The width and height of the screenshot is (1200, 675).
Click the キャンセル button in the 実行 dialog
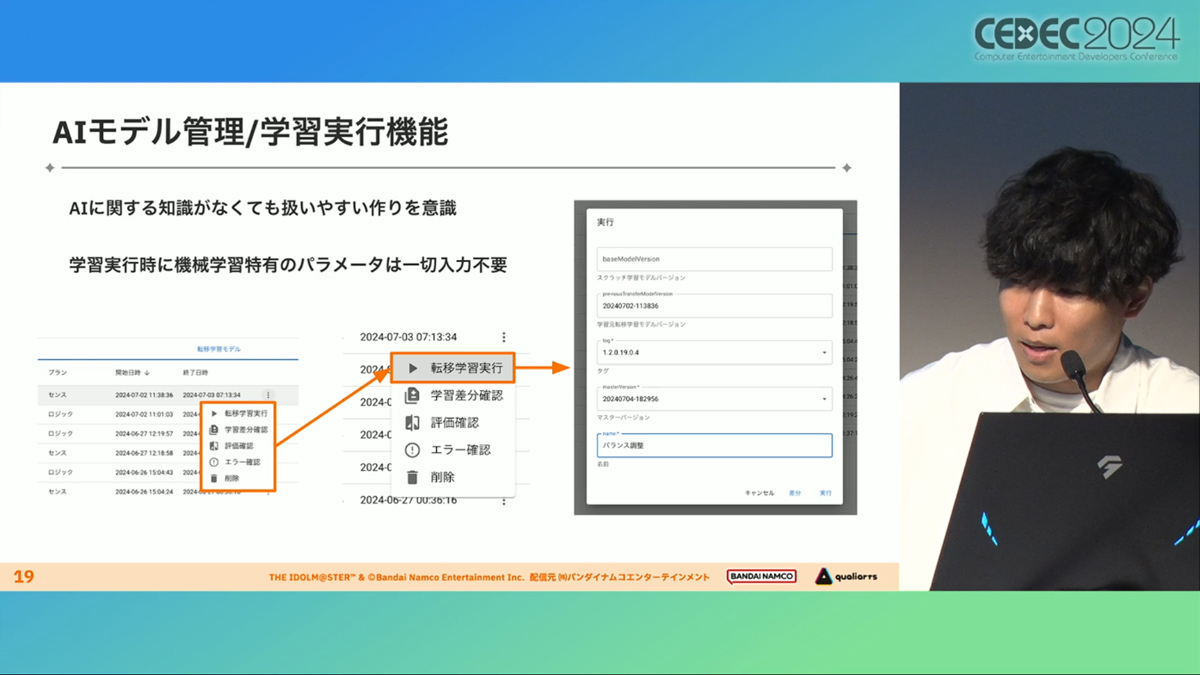point(759,493)
